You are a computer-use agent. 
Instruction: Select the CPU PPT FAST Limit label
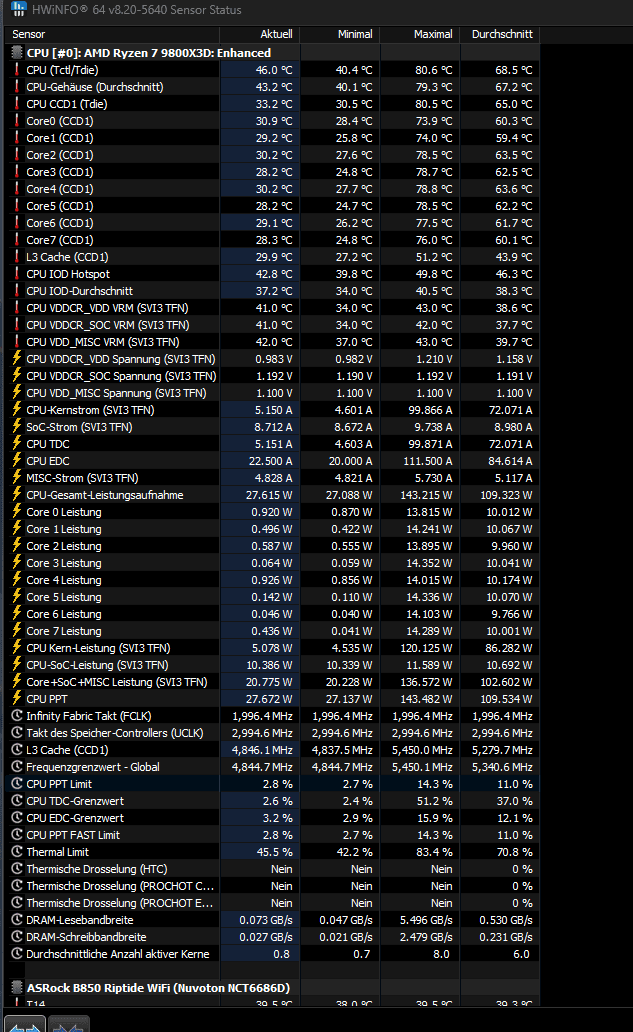[73, 835]
